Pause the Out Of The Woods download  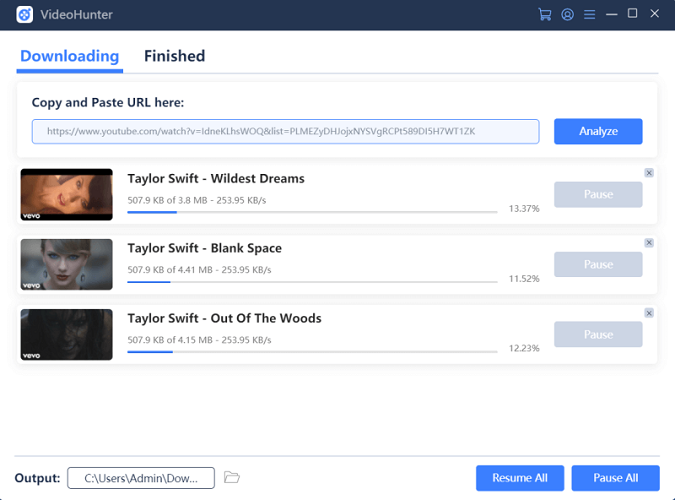click(x=598, y=334)
